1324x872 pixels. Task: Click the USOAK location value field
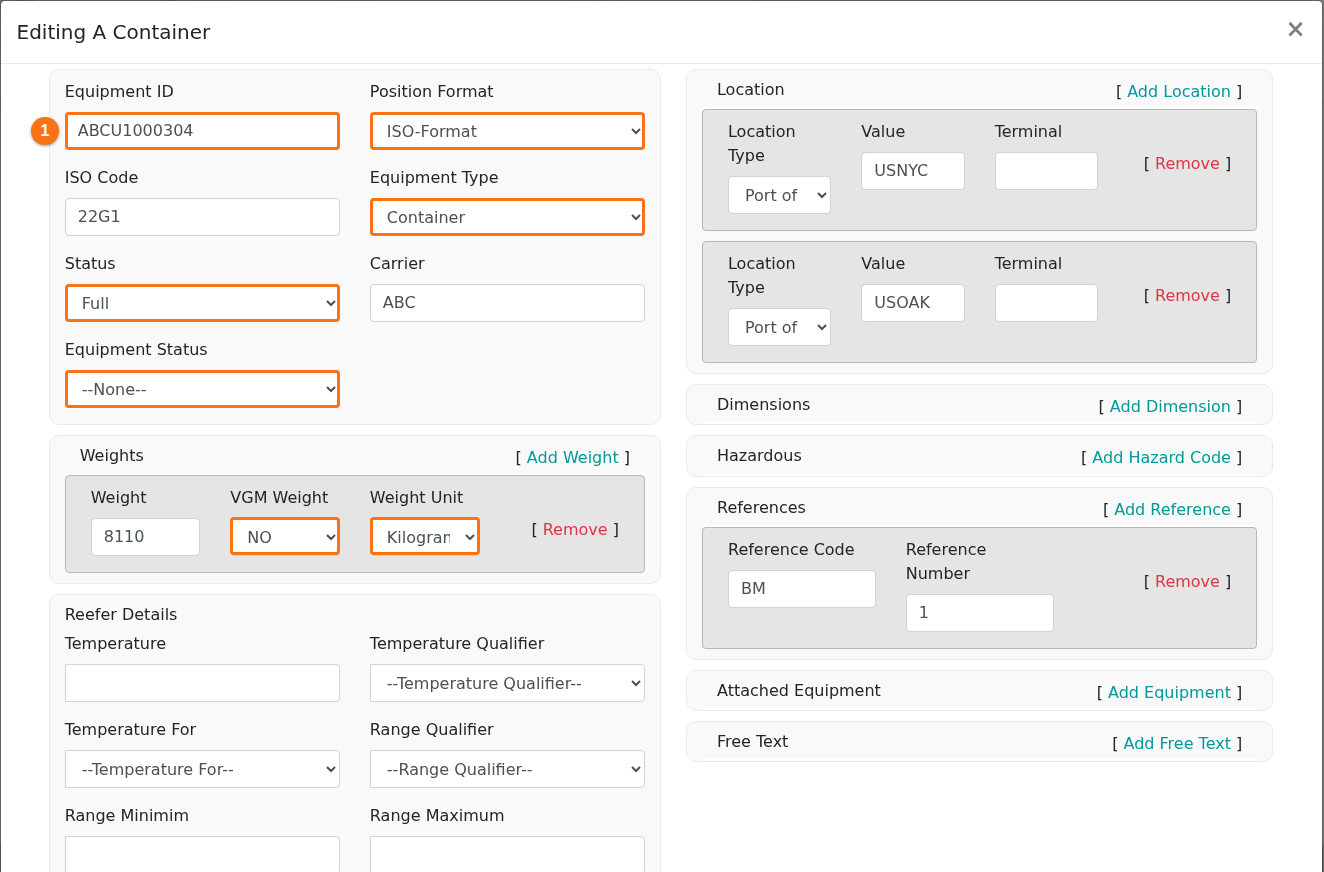point(913,303)
